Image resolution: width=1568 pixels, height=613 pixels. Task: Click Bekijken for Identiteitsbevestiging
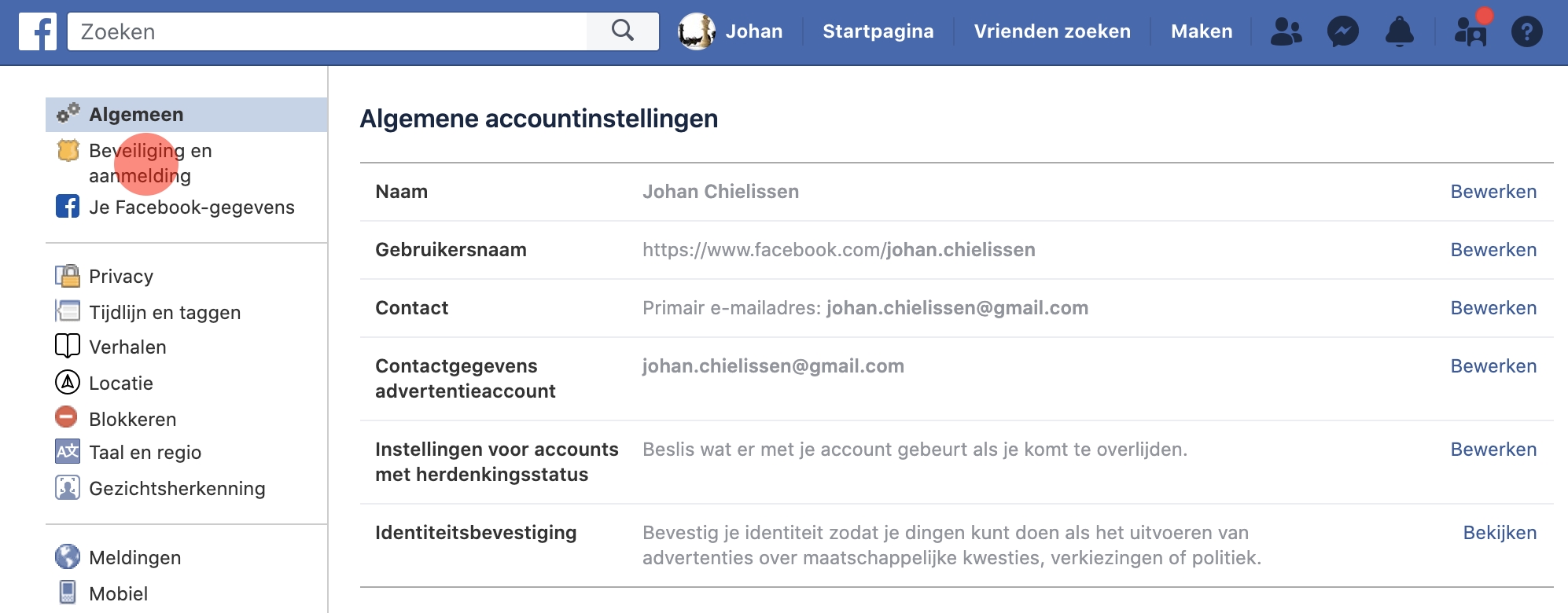coord(1499,533)
